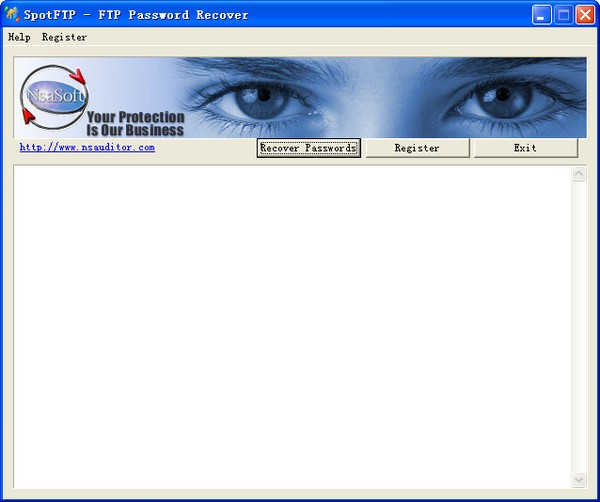
Task: Click the results pane scroll up arrow
Action: tap(579, 174)
